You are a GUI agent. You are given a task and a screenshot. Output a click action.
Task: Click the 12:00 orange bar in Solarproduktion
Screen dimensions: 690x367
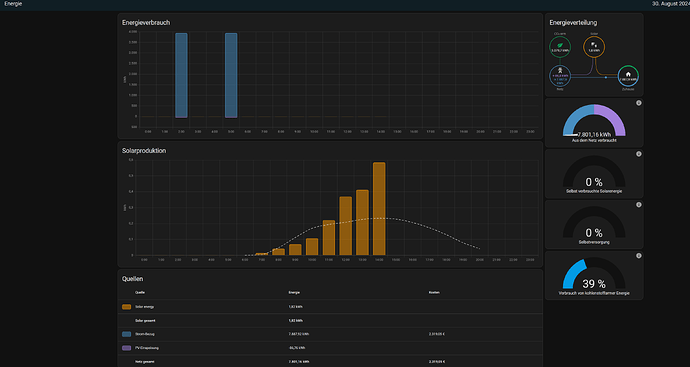[345, 226]
